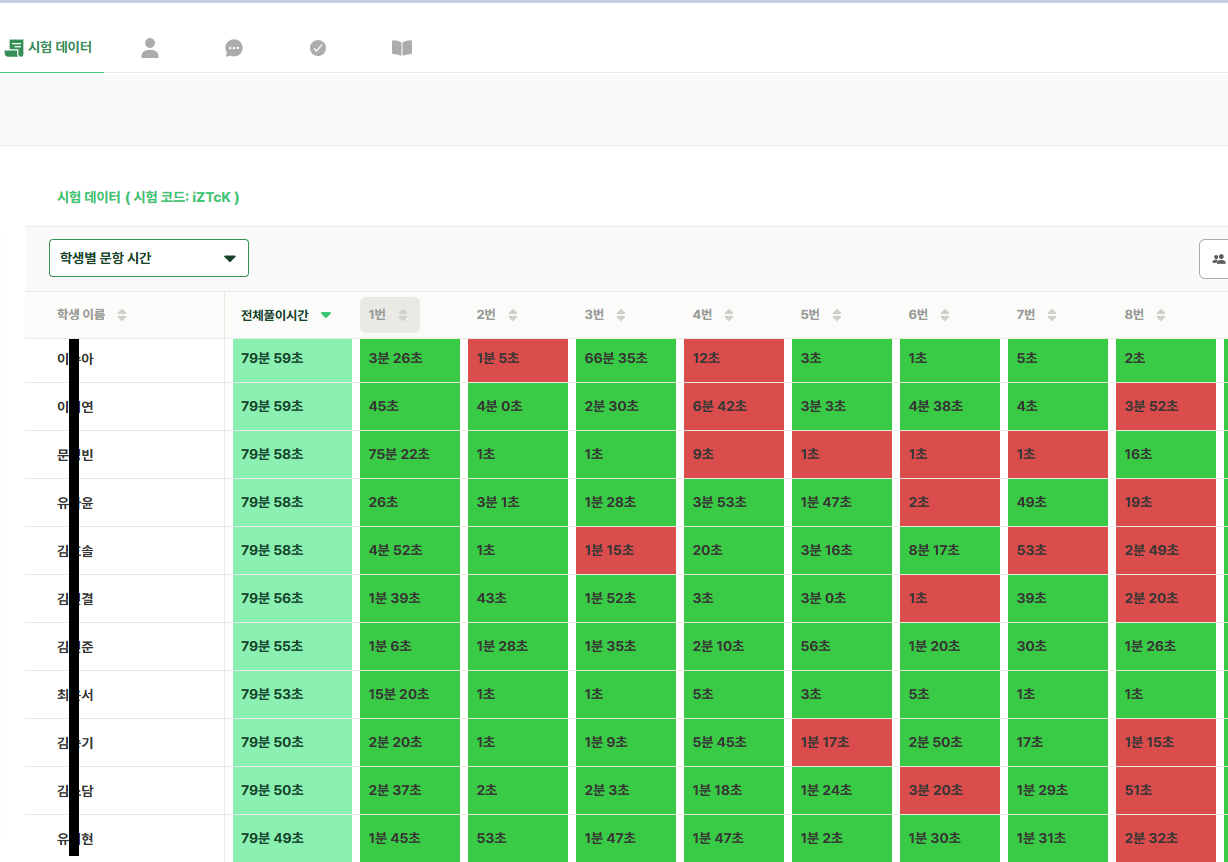The height and width of the screenshot is (862, 1228).
Task: Click the 1분 26초 cell
Action: point(1166,646)
